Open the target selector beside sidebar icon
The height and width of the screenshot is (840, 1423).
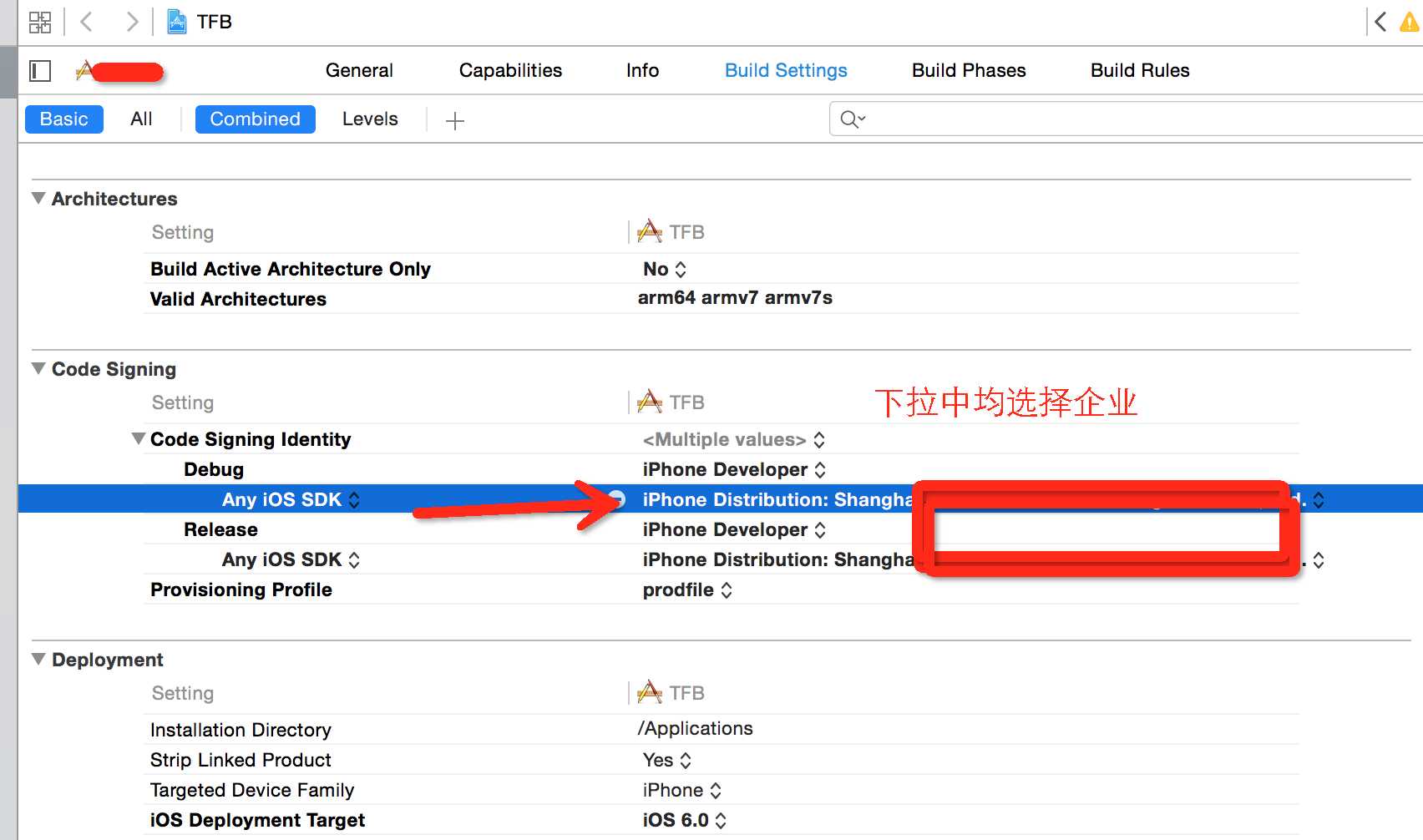coord(119,72)
